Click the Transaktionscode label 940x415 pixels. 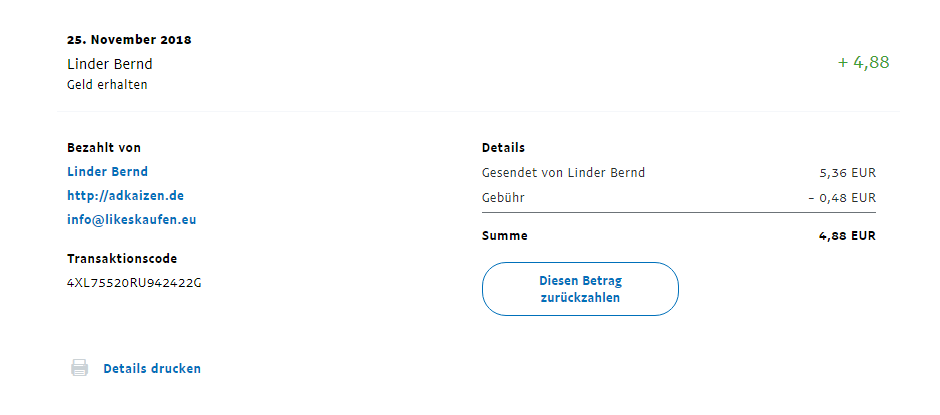(x=122, y=259)
